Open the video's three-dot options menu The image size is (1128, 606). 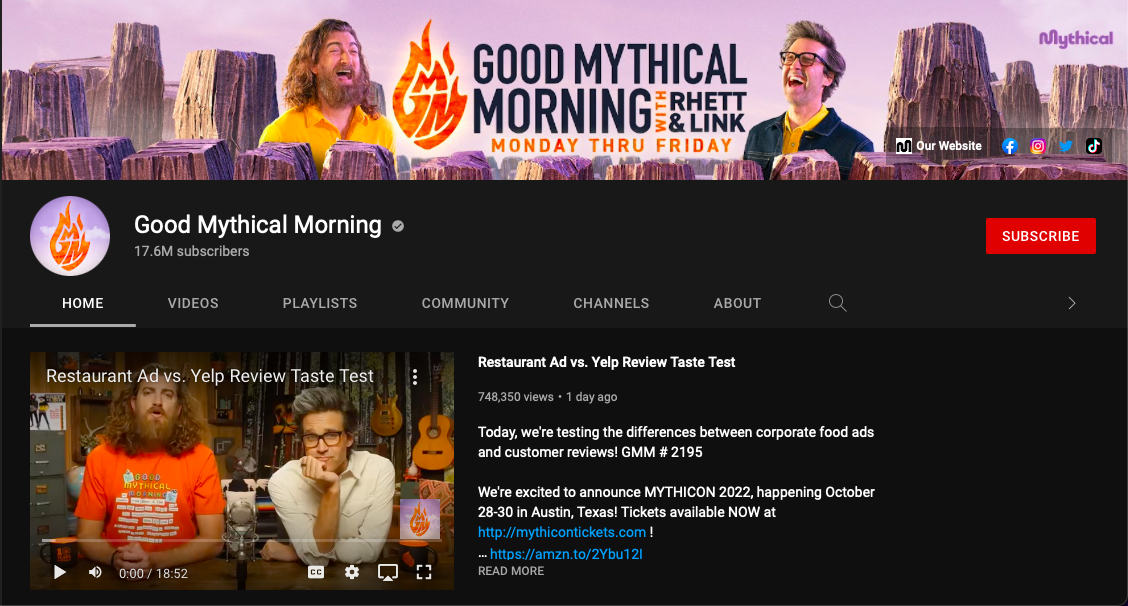pyautogui.click(x=415, y=376)
